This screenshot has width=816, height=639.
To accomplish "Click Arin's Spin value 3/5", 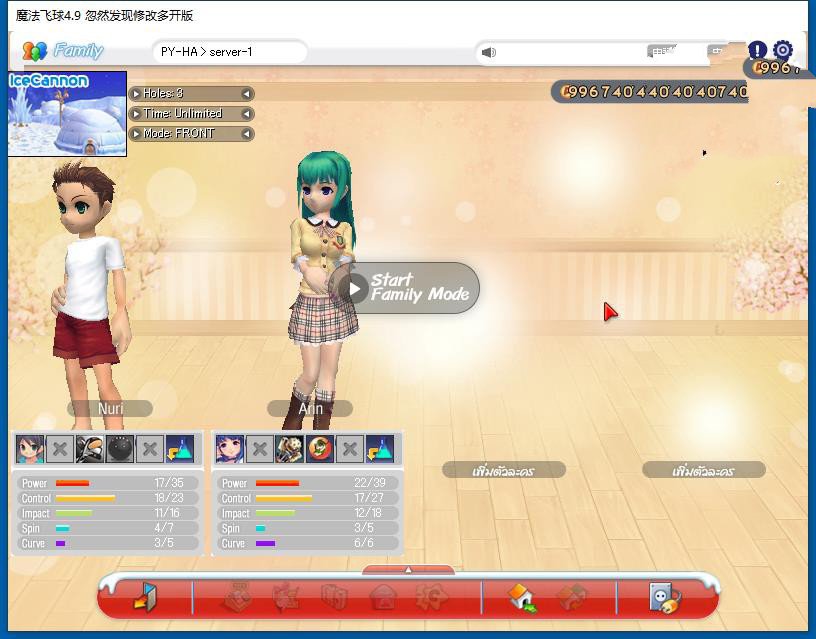I will point(364,528).
